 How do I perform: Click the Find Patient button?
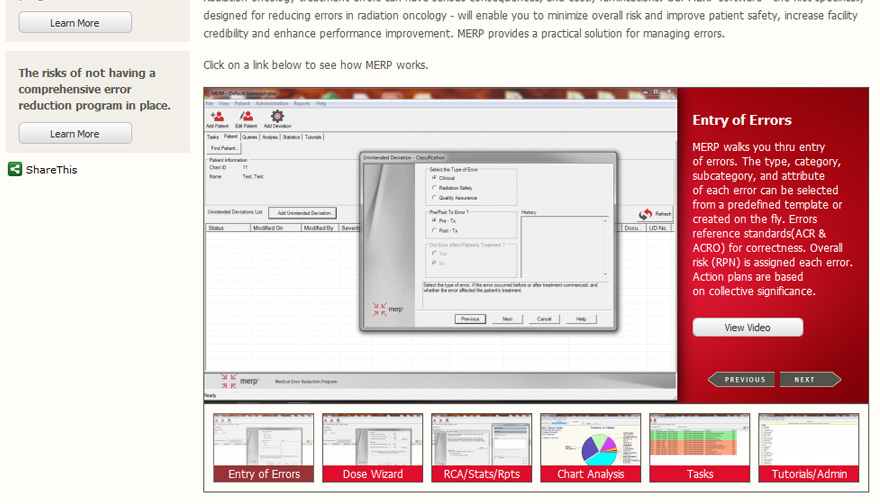pos(224,148)
